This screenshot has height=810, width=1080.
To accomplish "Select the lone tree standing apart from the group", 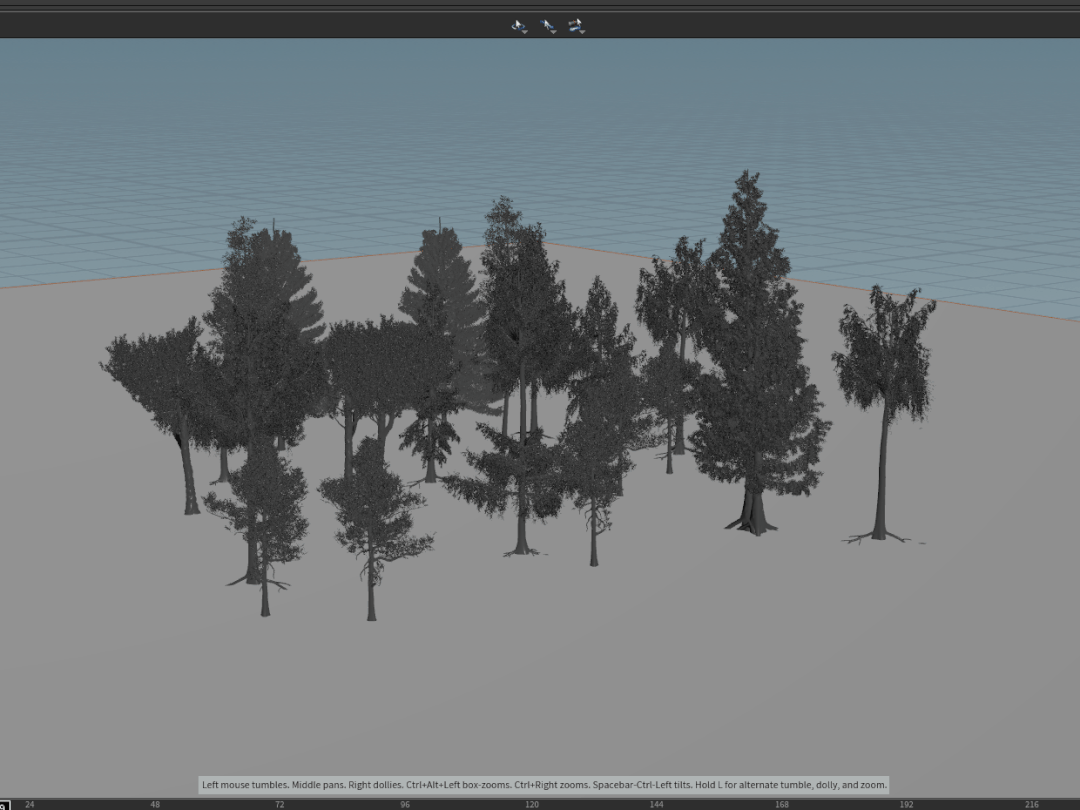I will pyautogui.click(x=884, y=413).
